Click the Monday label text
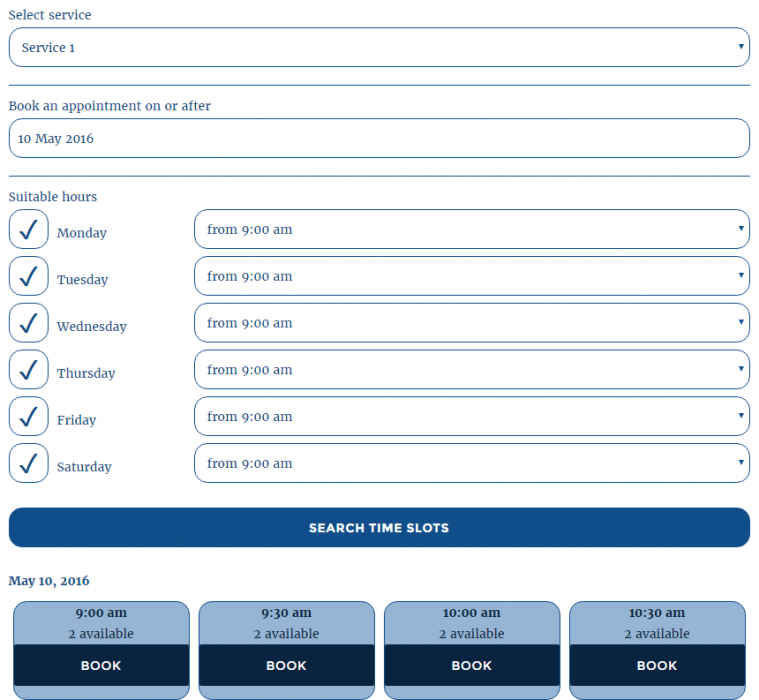759x700 pixels. tap(82, 233)
